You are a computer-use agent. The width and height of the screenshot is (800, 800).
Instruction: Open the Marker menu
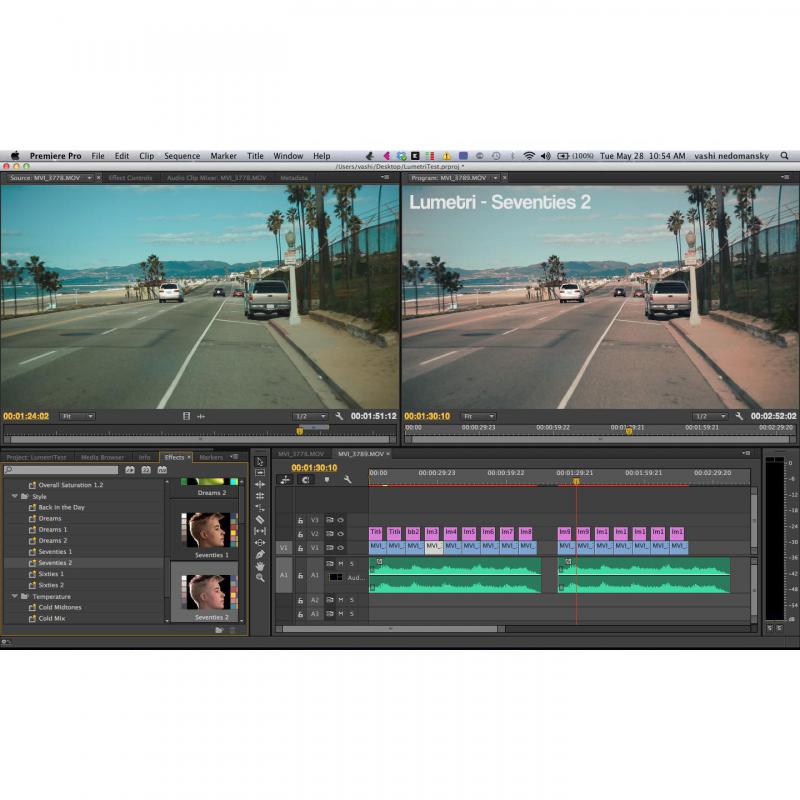(223, 156)
